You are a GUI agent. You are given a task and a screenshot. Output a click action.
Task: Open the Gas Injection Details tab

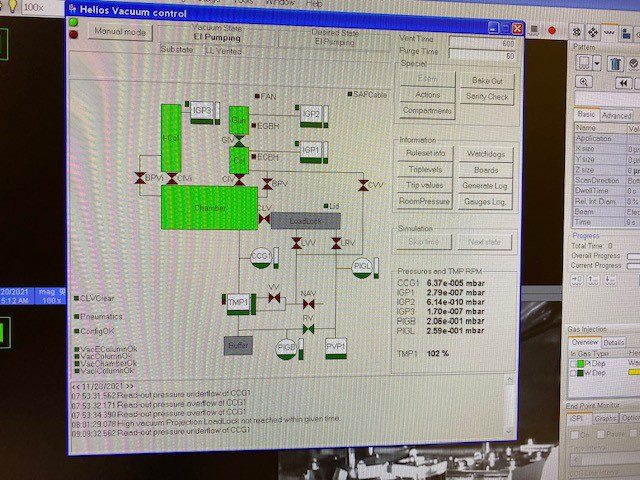[613, 342]
